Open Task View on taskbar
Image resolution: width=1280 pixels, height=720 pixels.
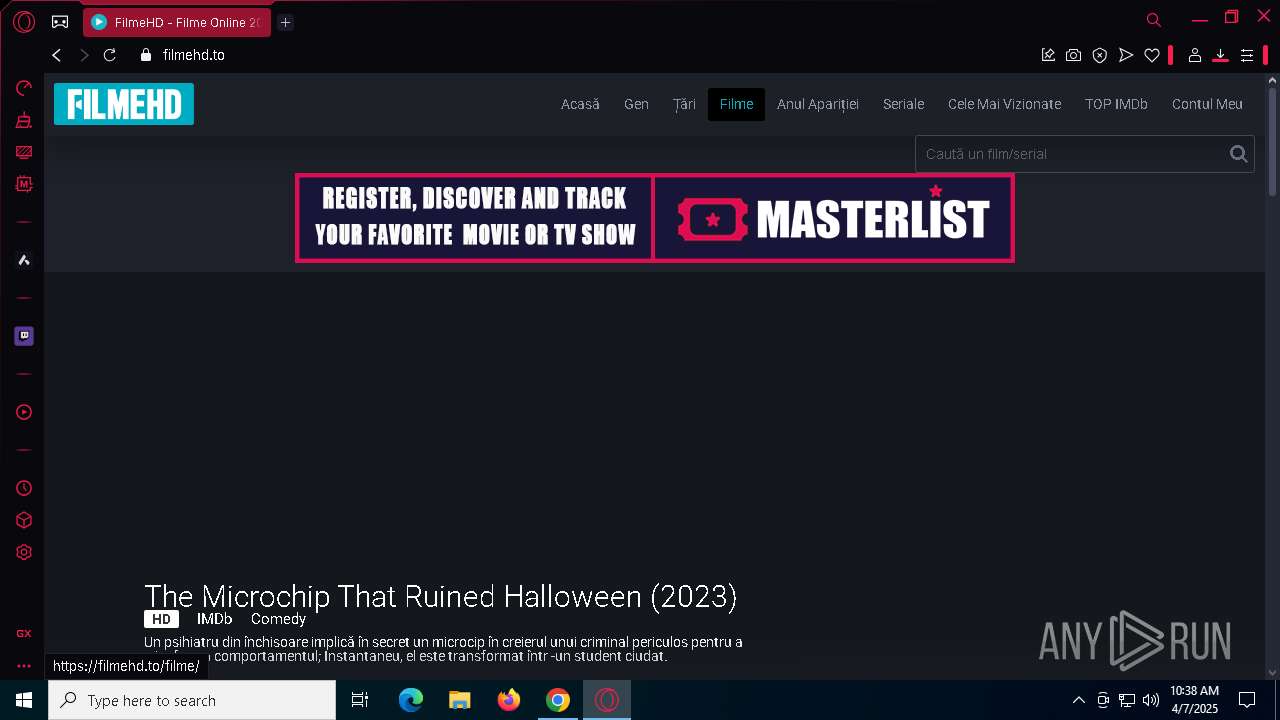[x=360, y=700]
